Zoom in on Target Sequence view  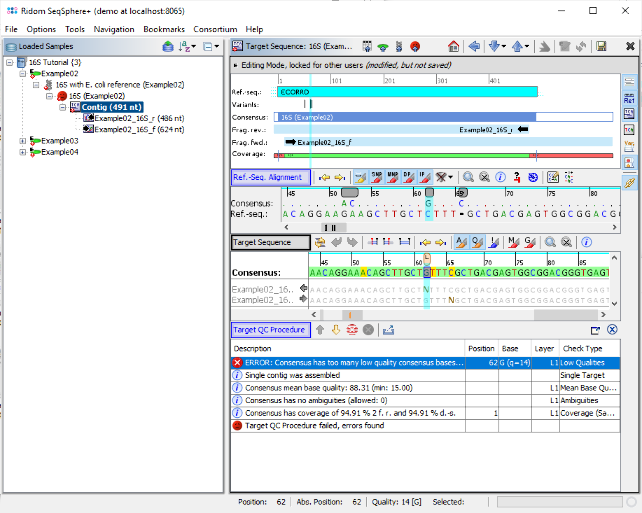point(550,242)
